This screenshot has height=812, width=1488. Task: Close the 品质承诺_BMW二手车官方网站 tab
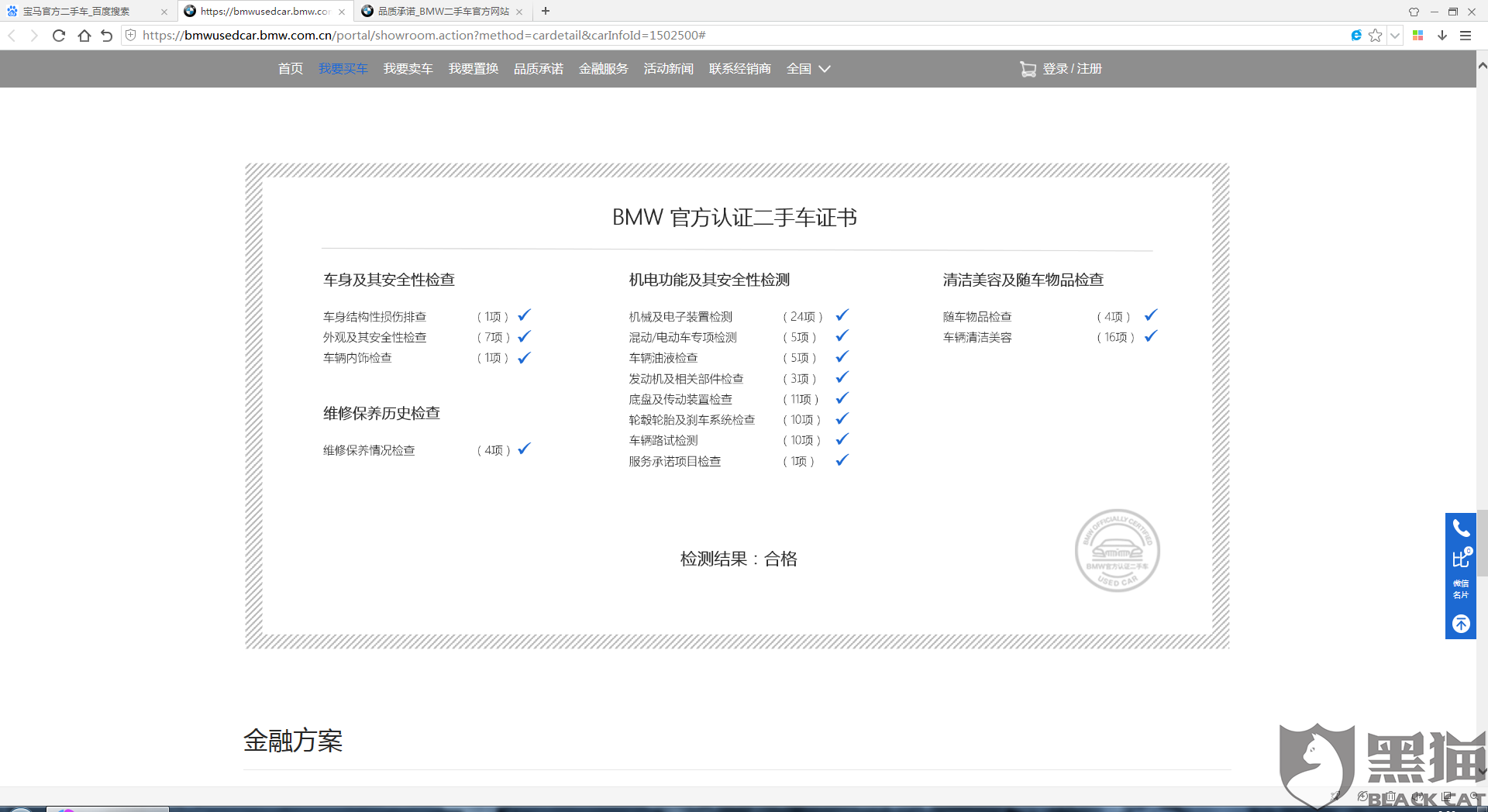pyautogui.click(x=519, y=12)
